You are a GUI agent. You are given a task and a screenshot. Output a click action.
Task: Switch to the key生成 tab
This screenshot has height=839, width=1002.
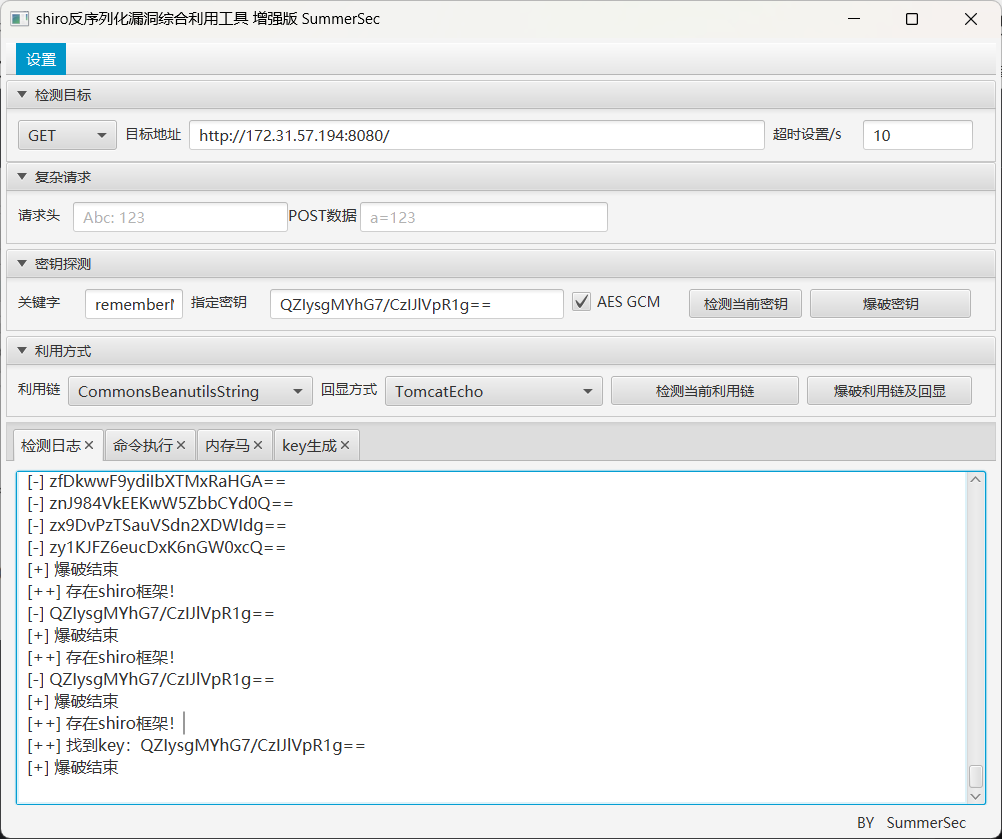coord(310,444)
